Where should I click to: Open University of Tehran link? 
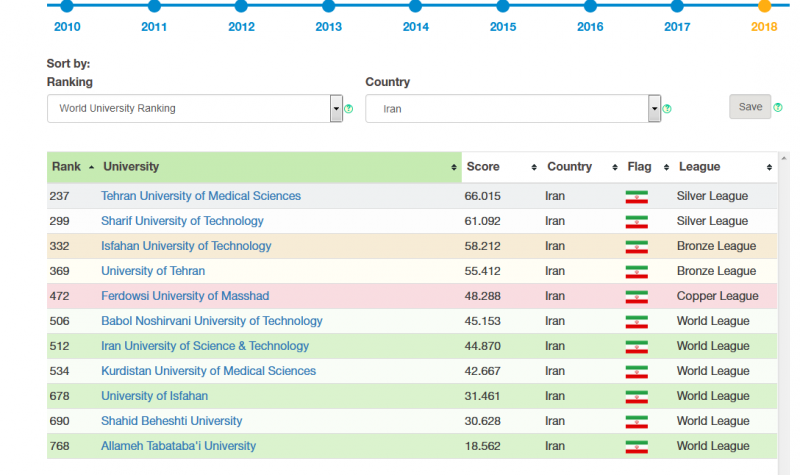point(153,271)
